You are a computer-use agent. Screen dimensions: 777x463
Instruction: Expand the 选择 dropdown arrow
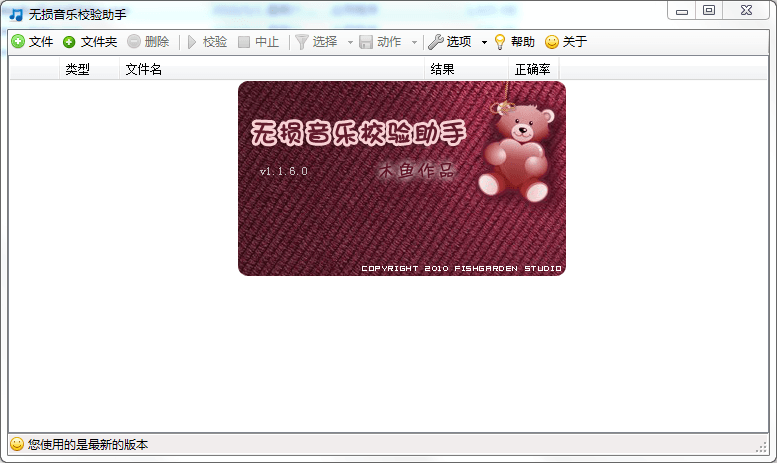click(x=350, y=43)
